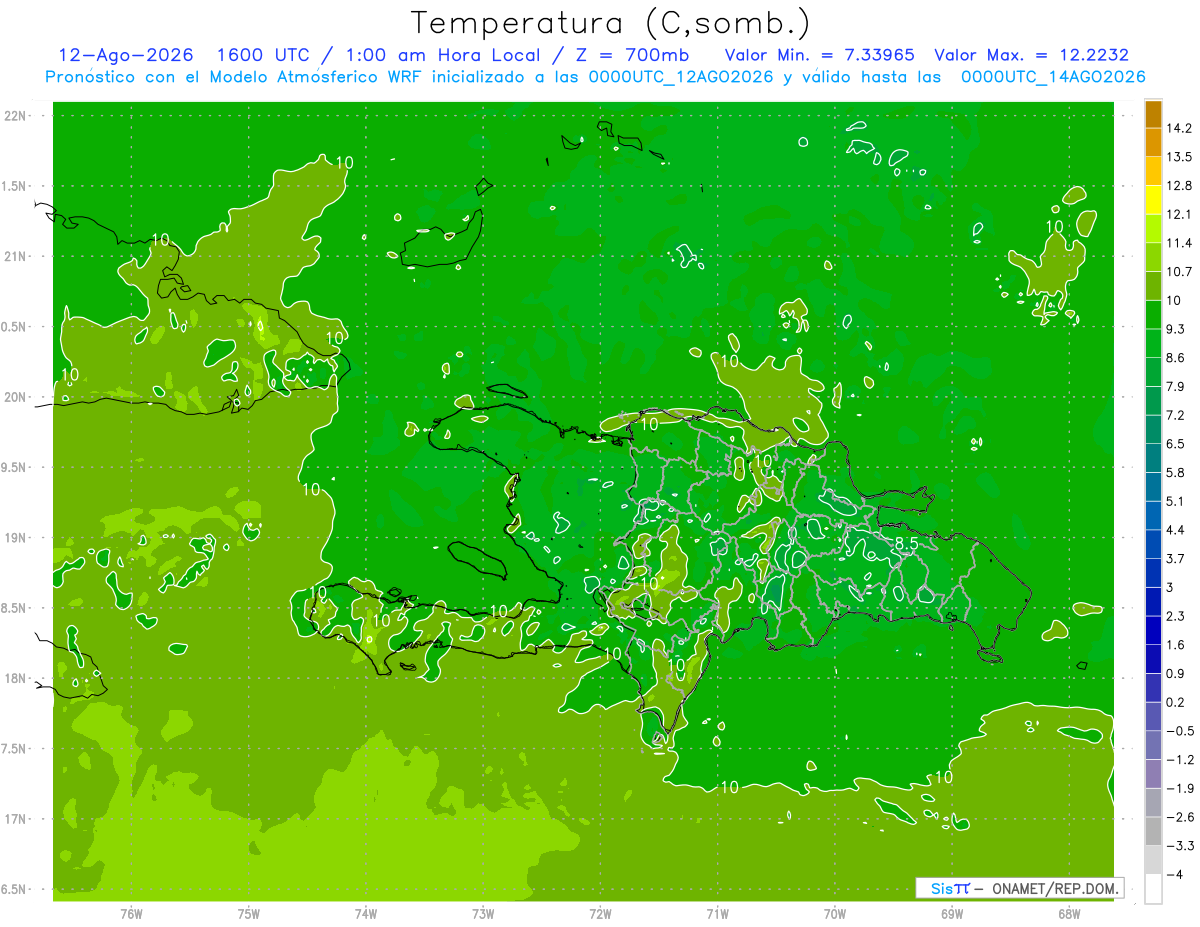Image resolution: width=1200 pixels, height=927 pixels.
Task: Click the '72W' longitude axis label
Action: click(600, 913)
